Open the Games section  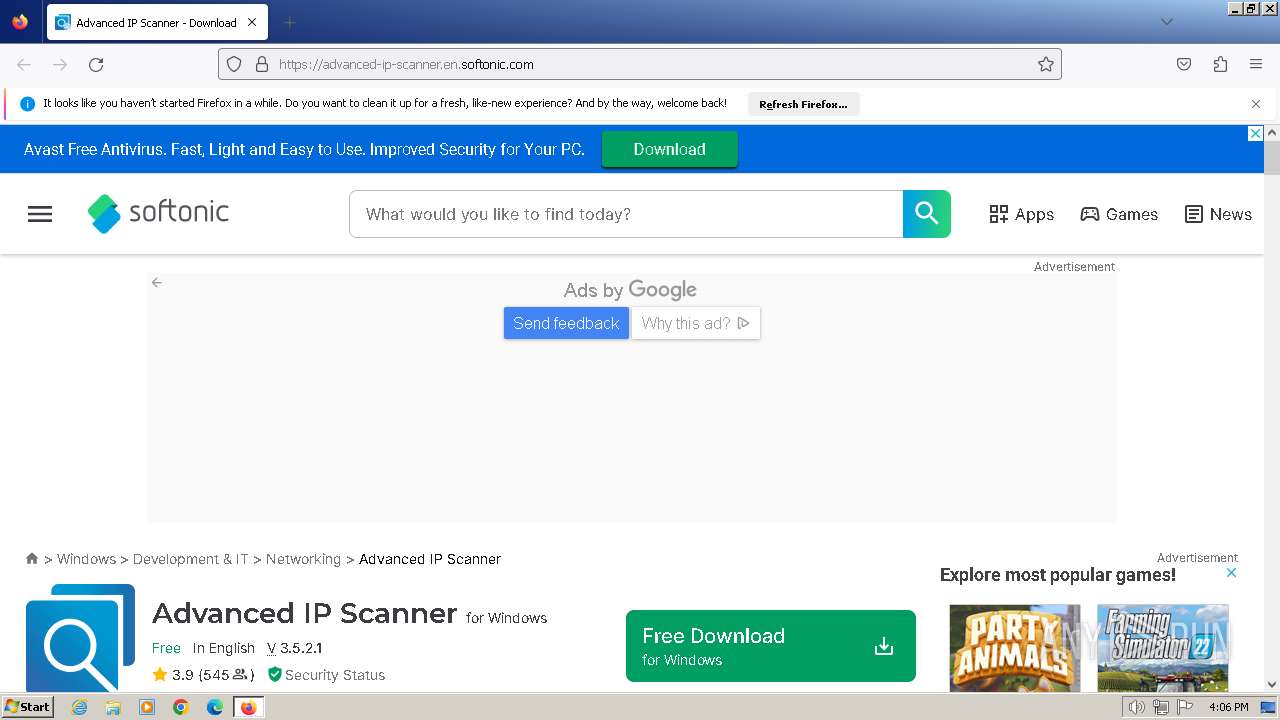point(1119,214)
